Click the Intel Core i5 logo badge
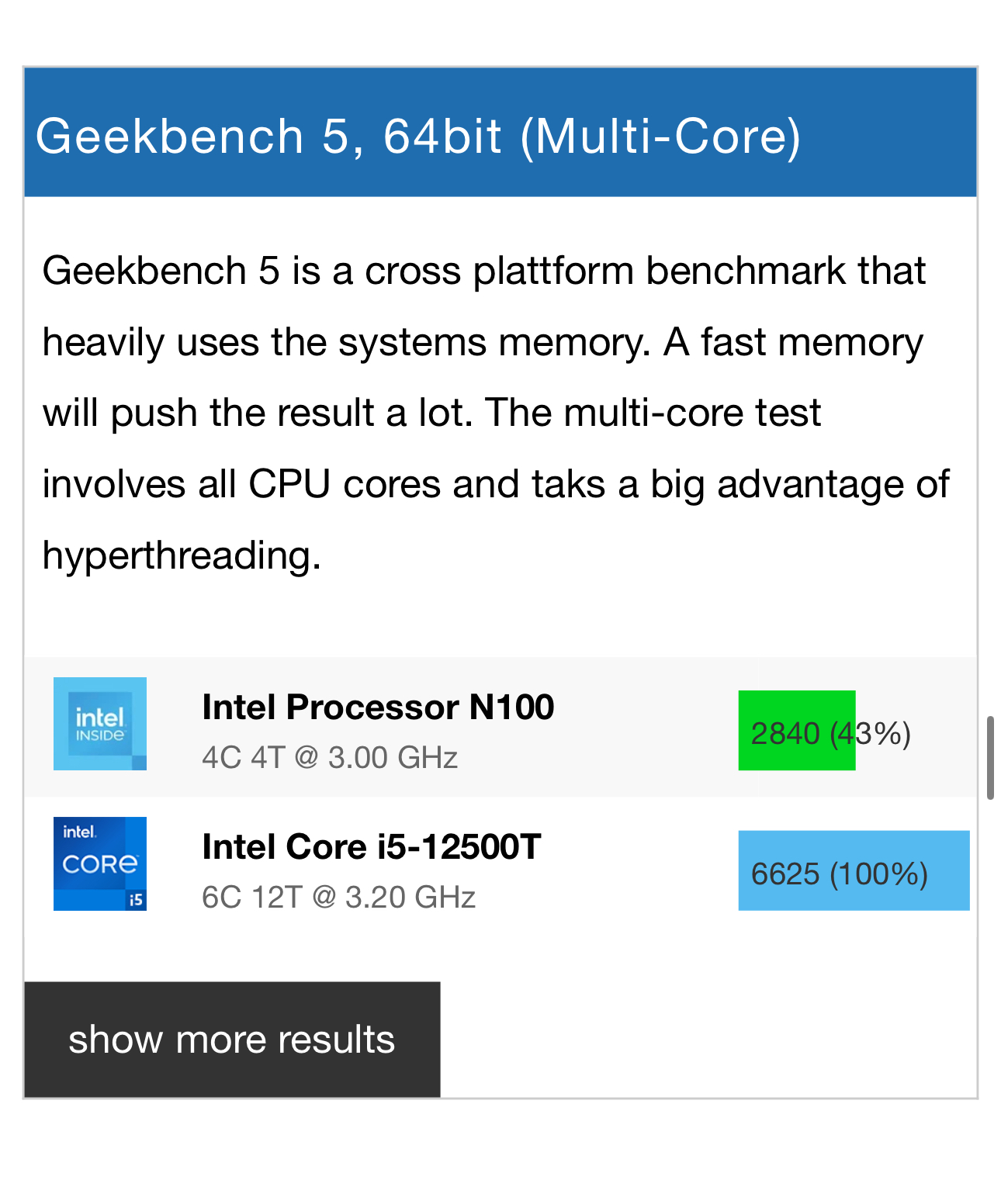 [x=99, y=863]
